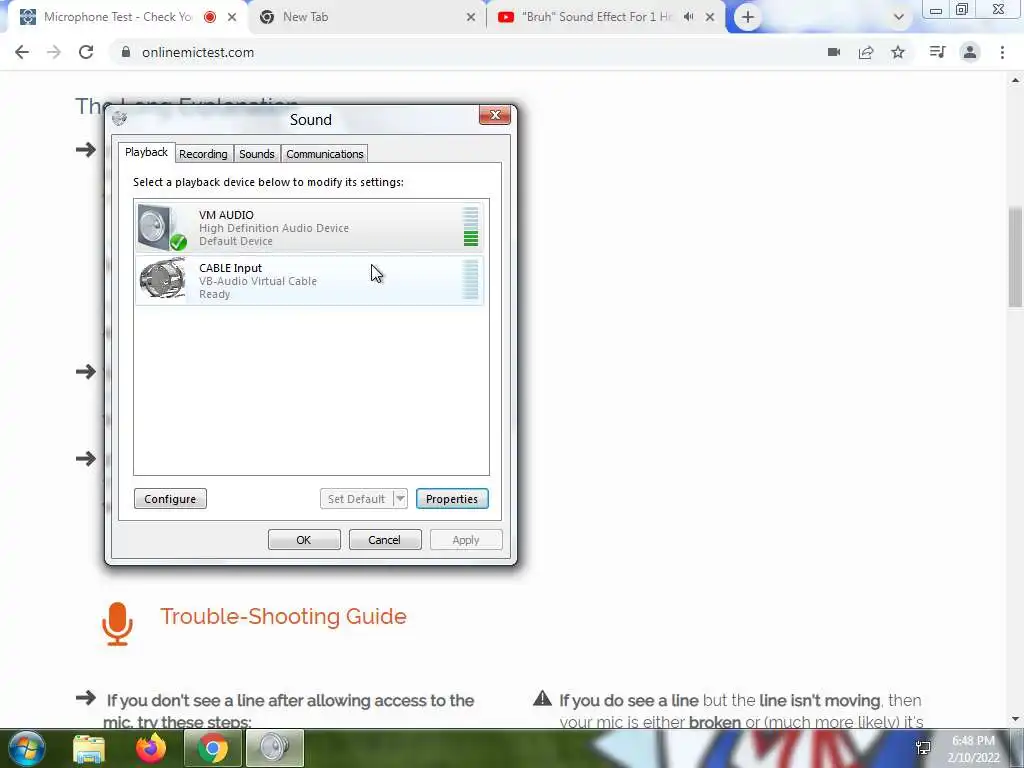Close the Bruh Sound Effect YouTube tab
Image resolution: width=1024 pixels, height=768 pixels.
pyautogui.click(x=710, y=17)
